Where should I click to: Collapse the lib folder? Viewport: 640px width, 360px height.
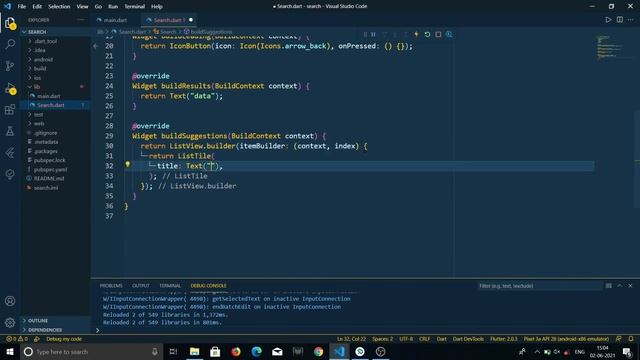(55, 87)
